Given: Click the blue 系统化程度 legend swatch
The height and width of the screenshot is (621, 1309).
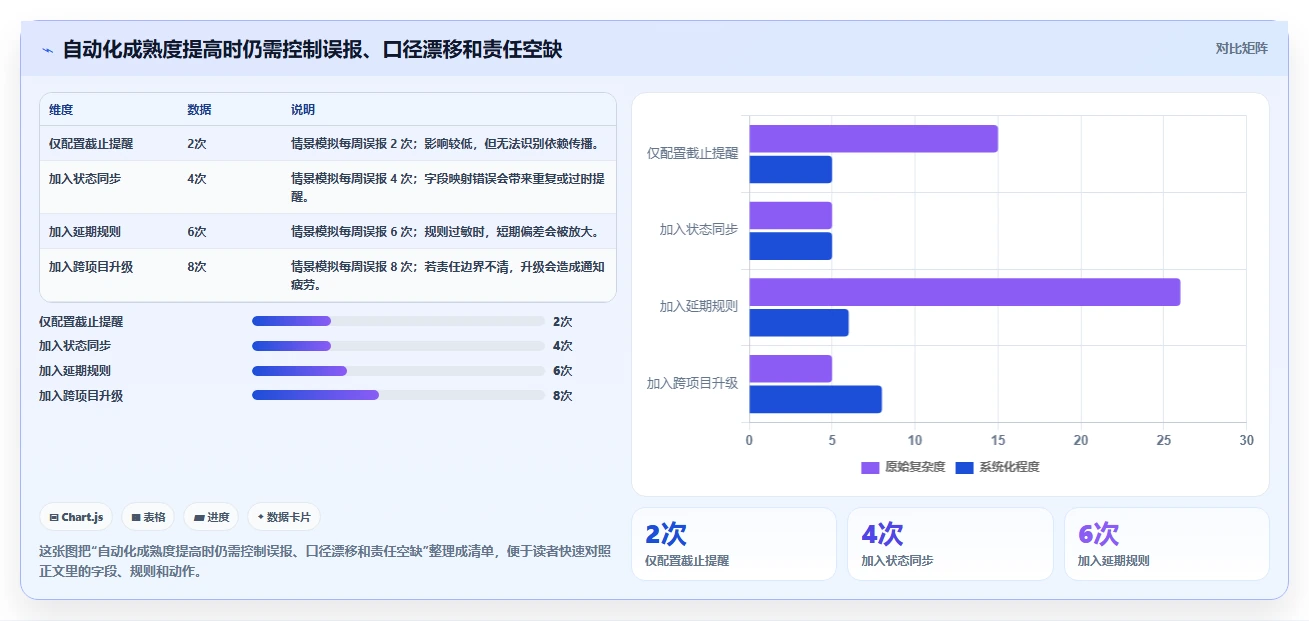Looking at the screenshot, I should click(x=964, y=467).
